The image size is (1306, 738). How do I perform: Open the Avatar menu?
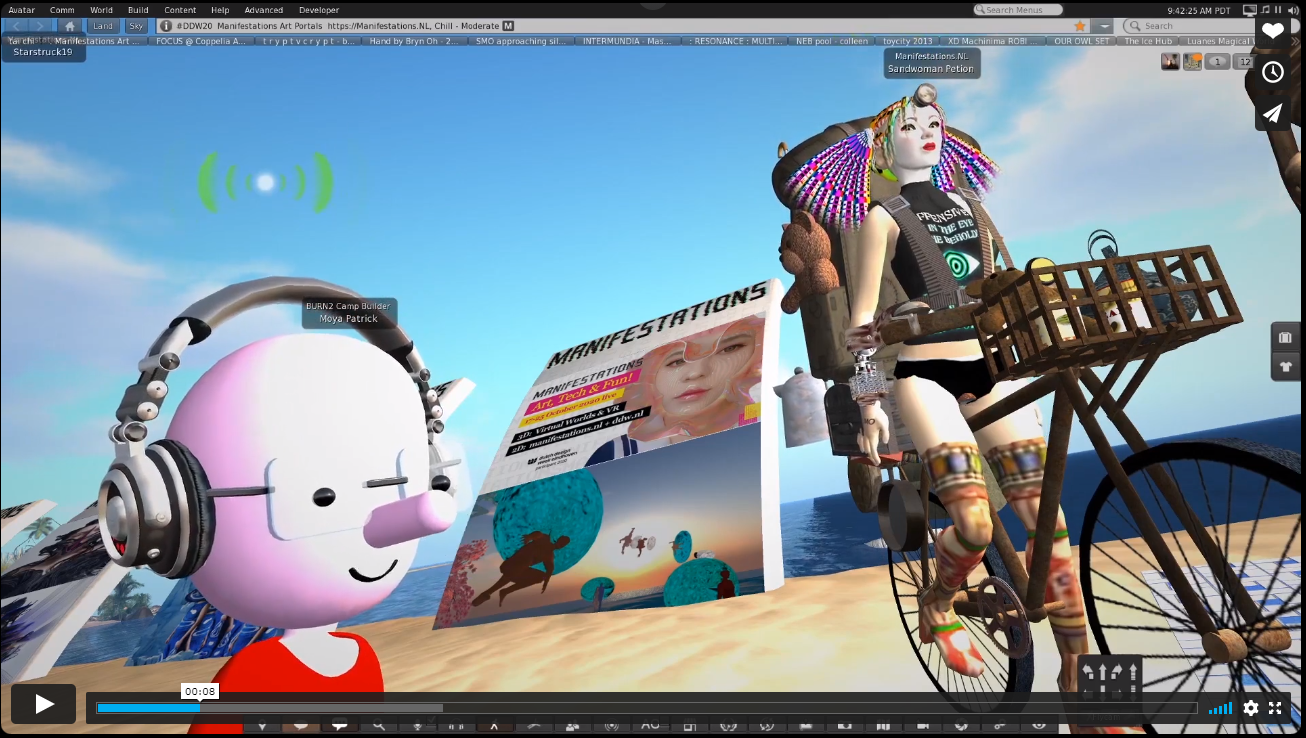click(x=21, y=10)
